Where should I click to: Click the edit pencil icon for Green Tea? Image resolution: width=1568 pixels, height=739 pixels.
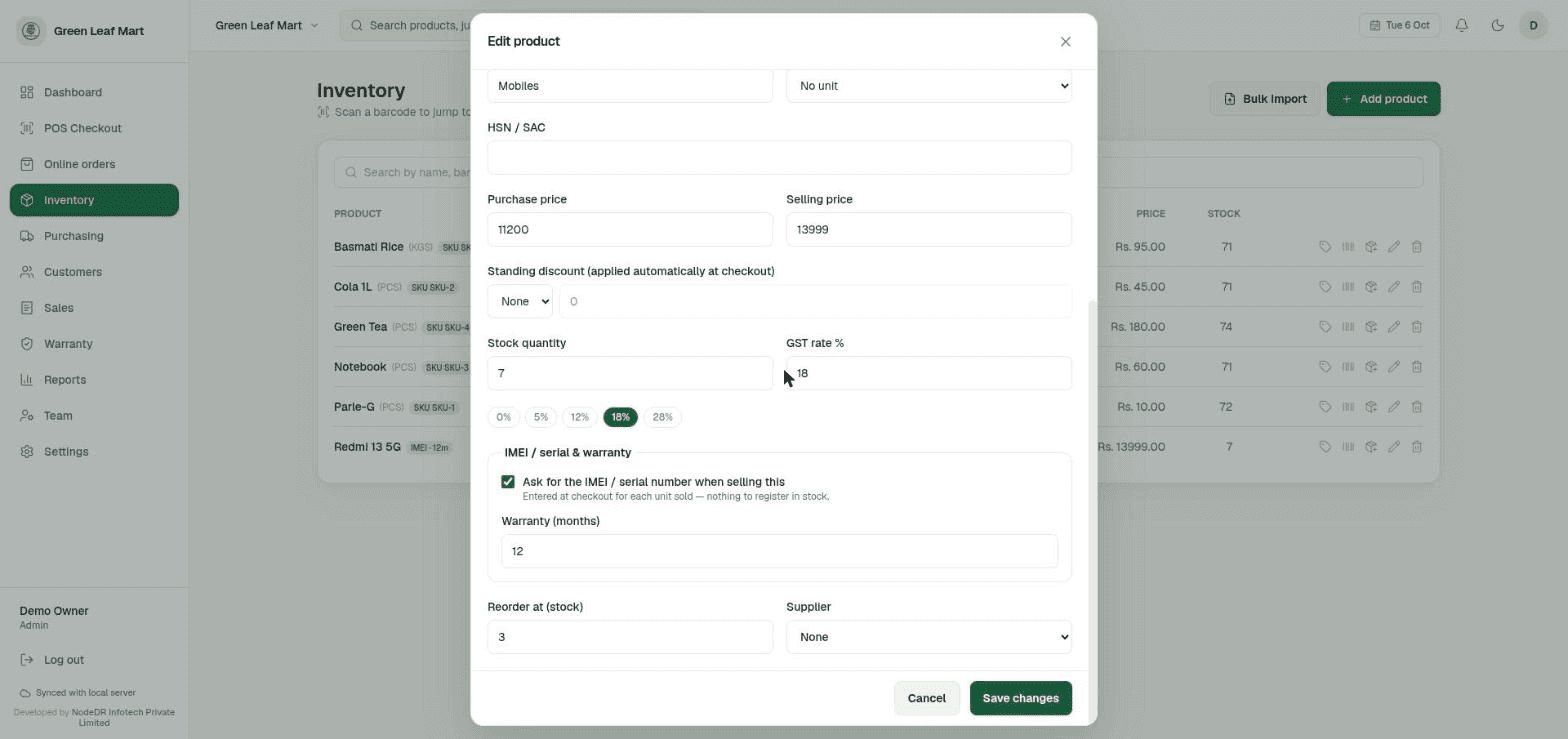[x=1394, y=327]
